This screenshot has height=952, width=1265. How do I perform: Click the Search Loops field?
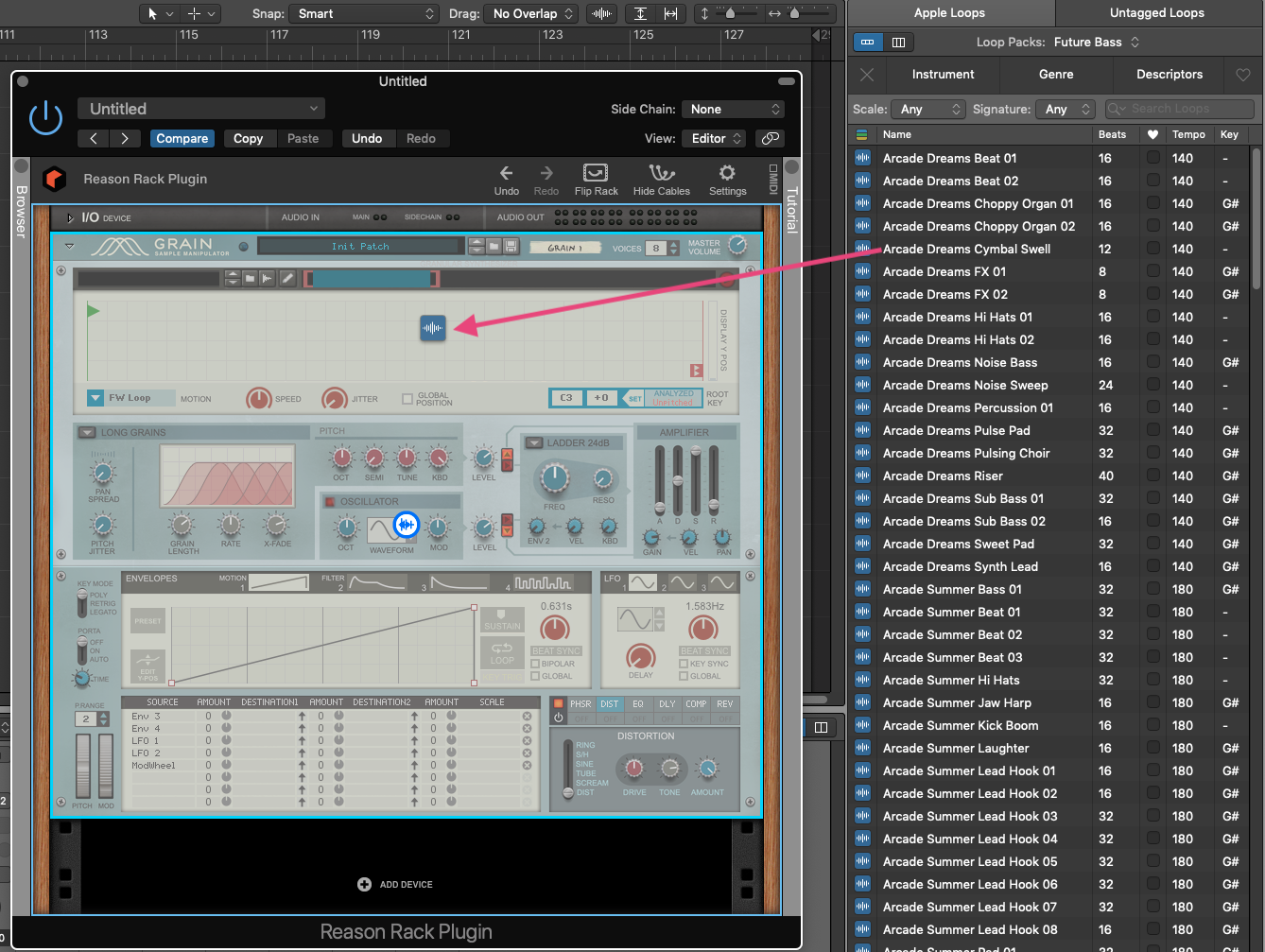pyautogui.click(x=1180, y=109)
